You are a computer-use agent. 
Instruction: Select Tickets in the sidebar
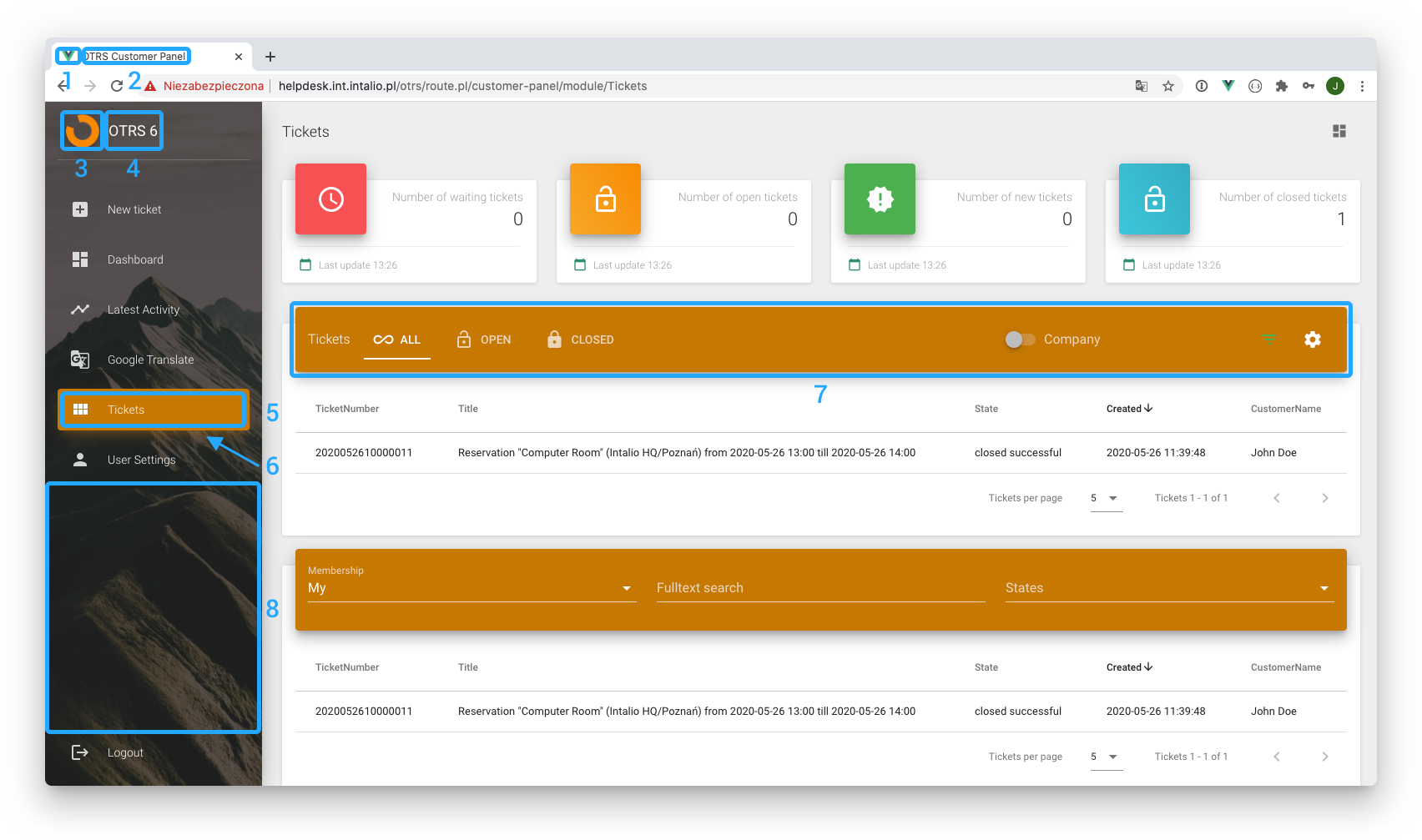[153, 410]
